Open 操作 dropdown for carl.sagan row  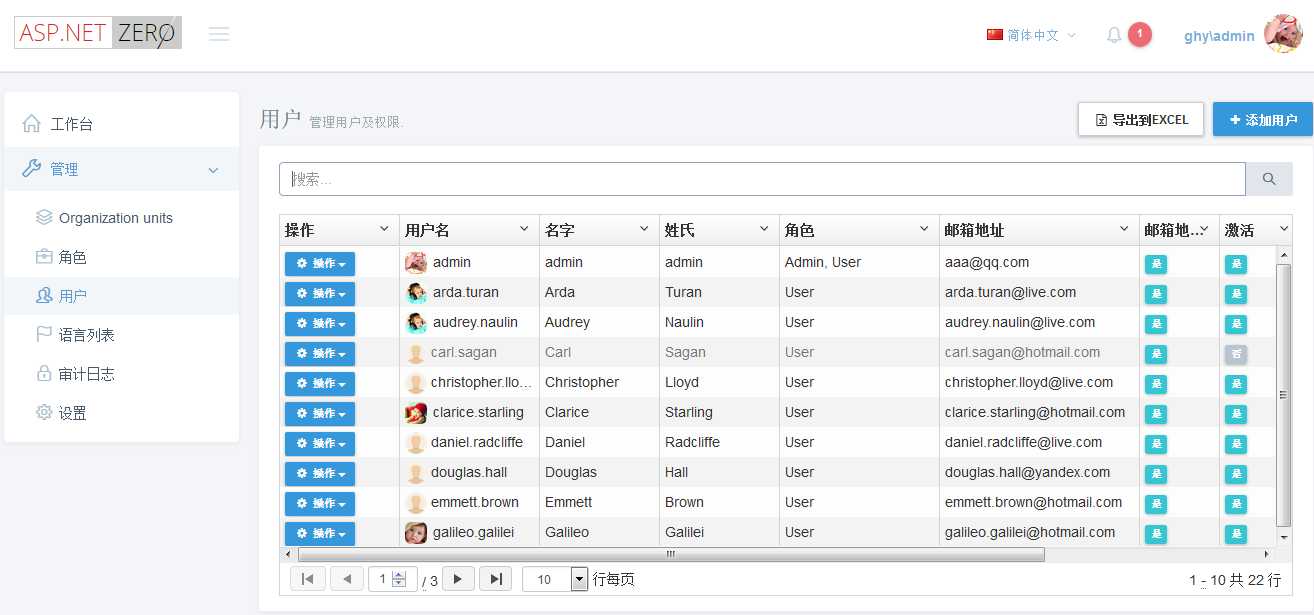(x=320, y=353)
